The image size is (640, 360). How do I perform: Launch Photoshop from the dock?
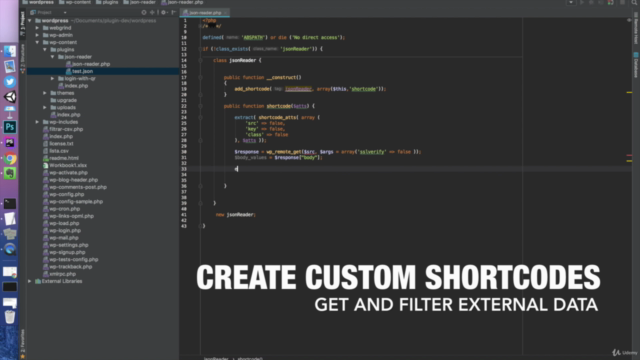pos(10,127)
